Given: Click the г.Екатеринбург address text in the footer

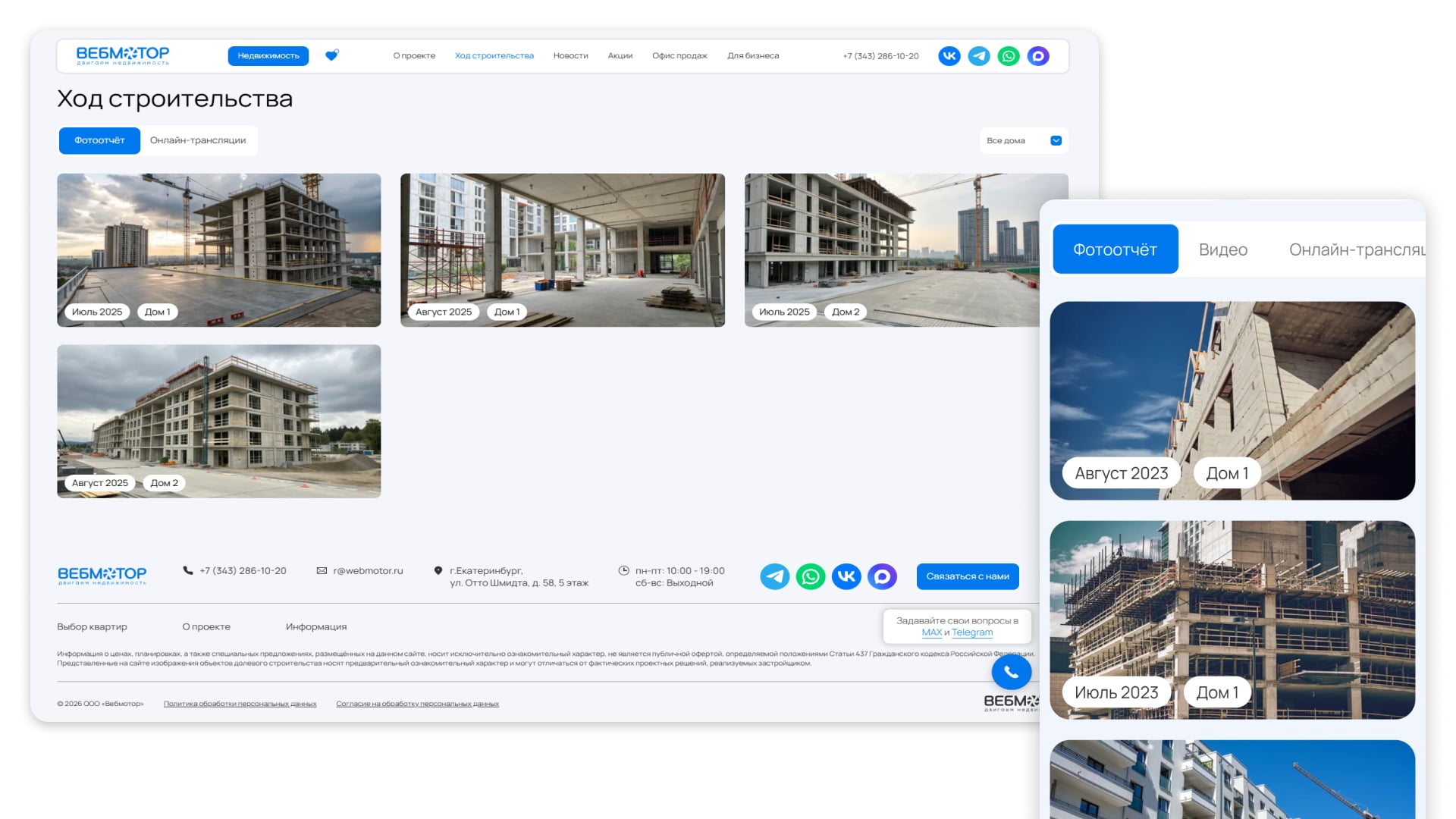Looking at the screenshot, I should pos(519,576).
